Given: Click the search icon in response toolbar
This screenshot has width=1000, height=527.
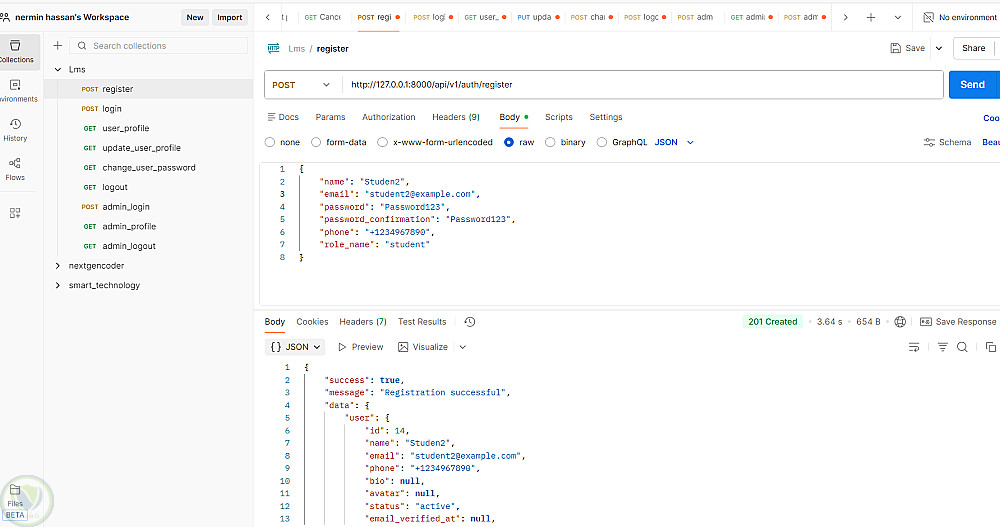Looking at the screenshot, I should click(962, 347).
